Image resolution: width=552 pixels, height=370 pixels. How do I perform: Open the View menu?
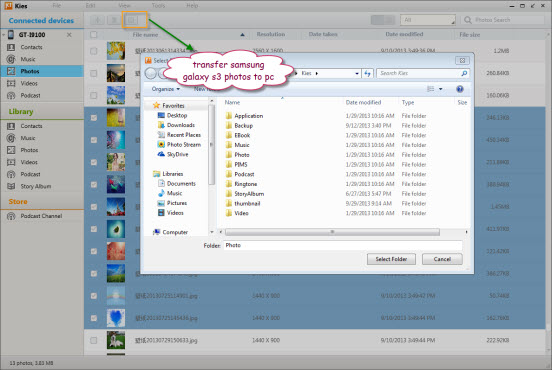[x=124, y=6]
